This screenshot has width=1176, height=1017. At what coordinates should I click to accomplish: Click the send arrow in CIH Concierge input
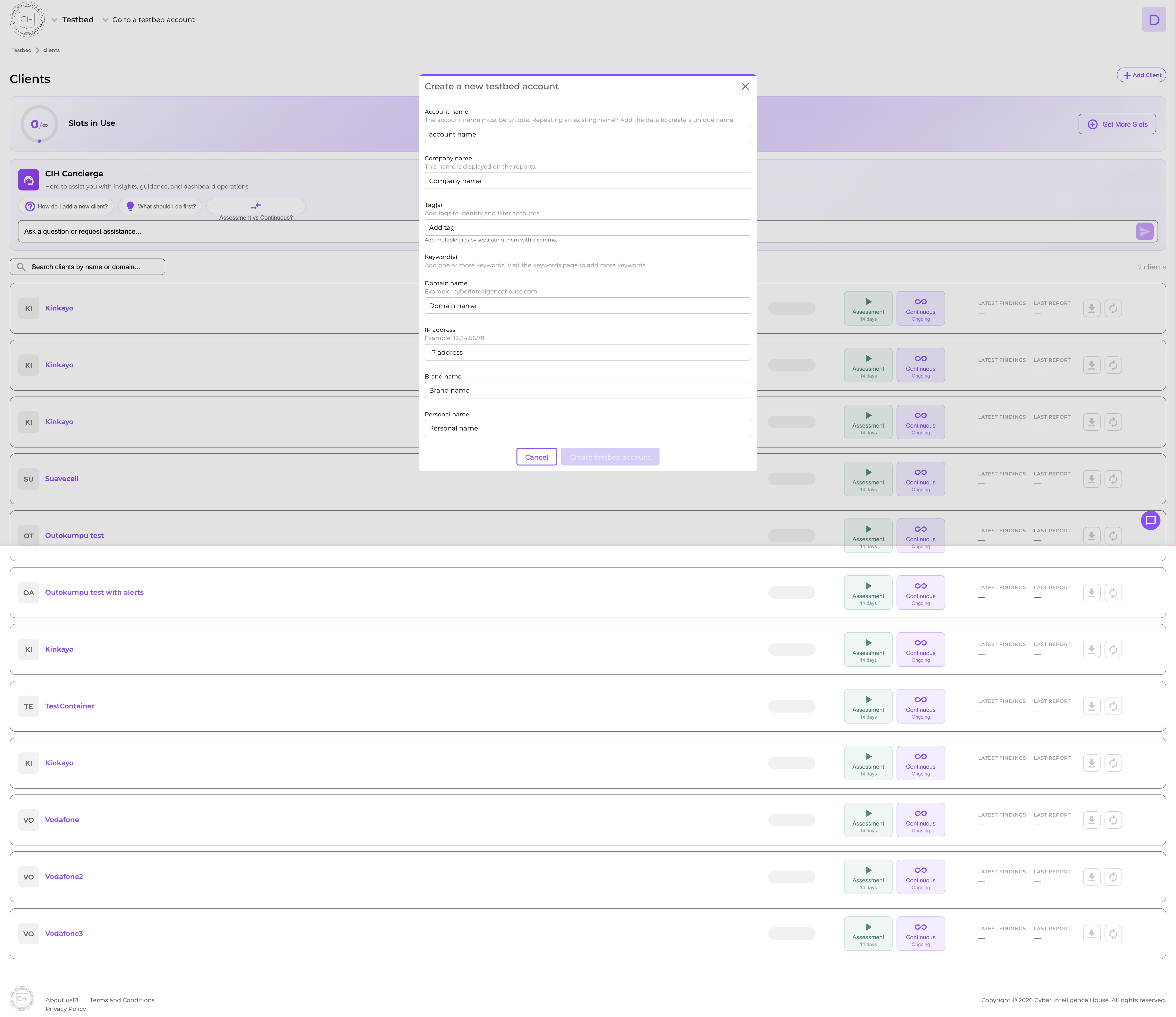click(1145, 231)
